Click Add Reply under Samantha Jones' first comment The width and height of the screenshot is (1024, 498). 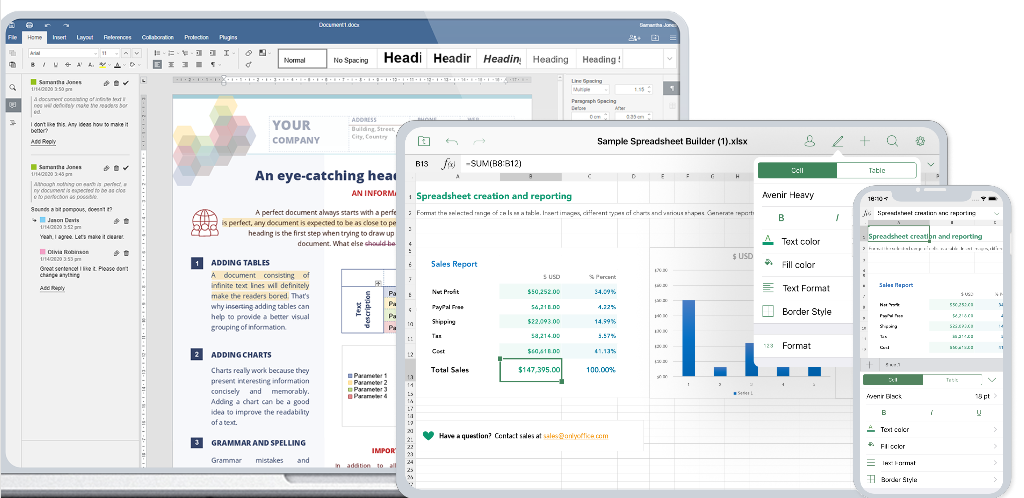[x=43, y=141]
